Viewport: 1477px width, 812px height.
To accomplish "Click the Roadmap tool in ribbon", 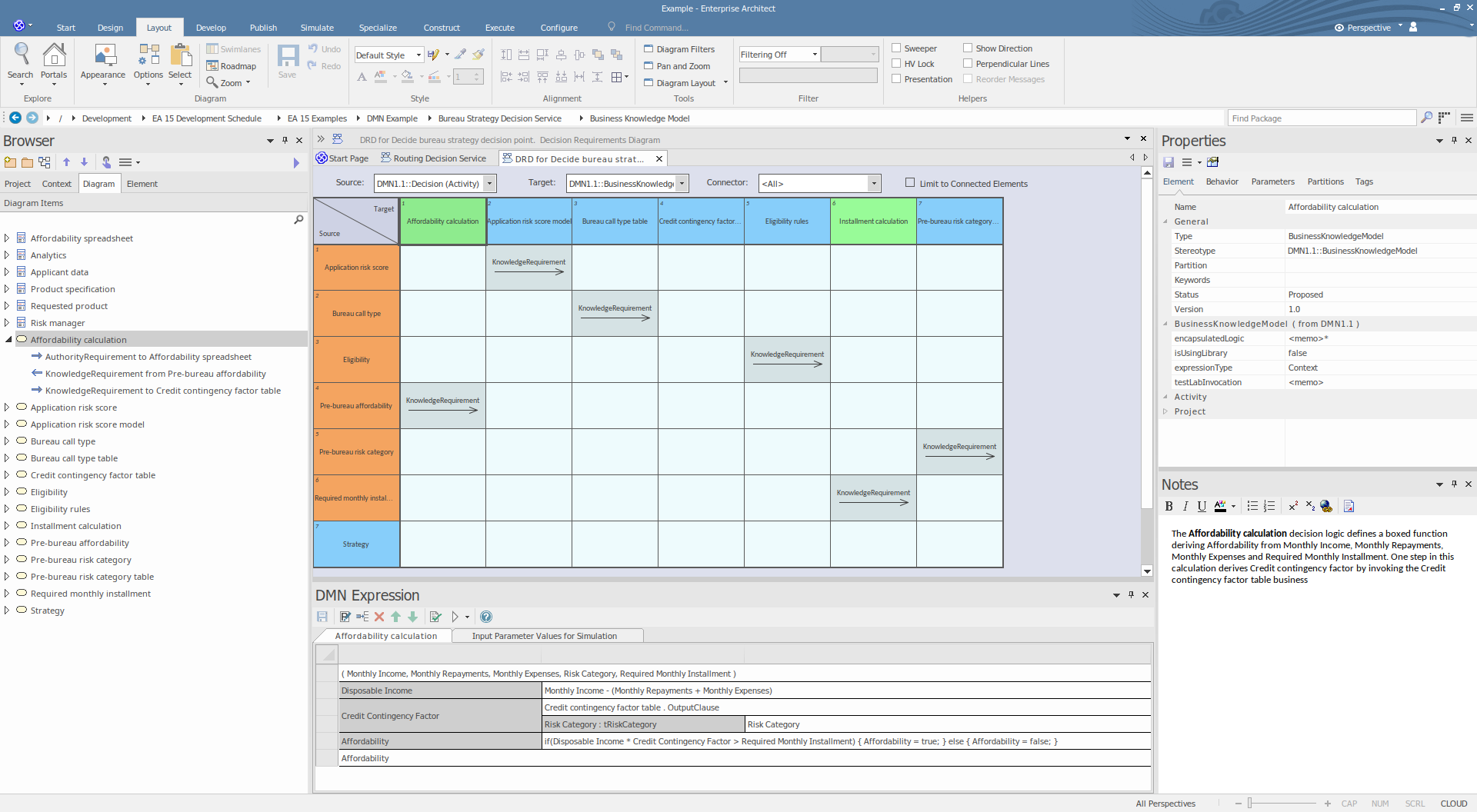I will pyautogui.click(x=231, y=66).
